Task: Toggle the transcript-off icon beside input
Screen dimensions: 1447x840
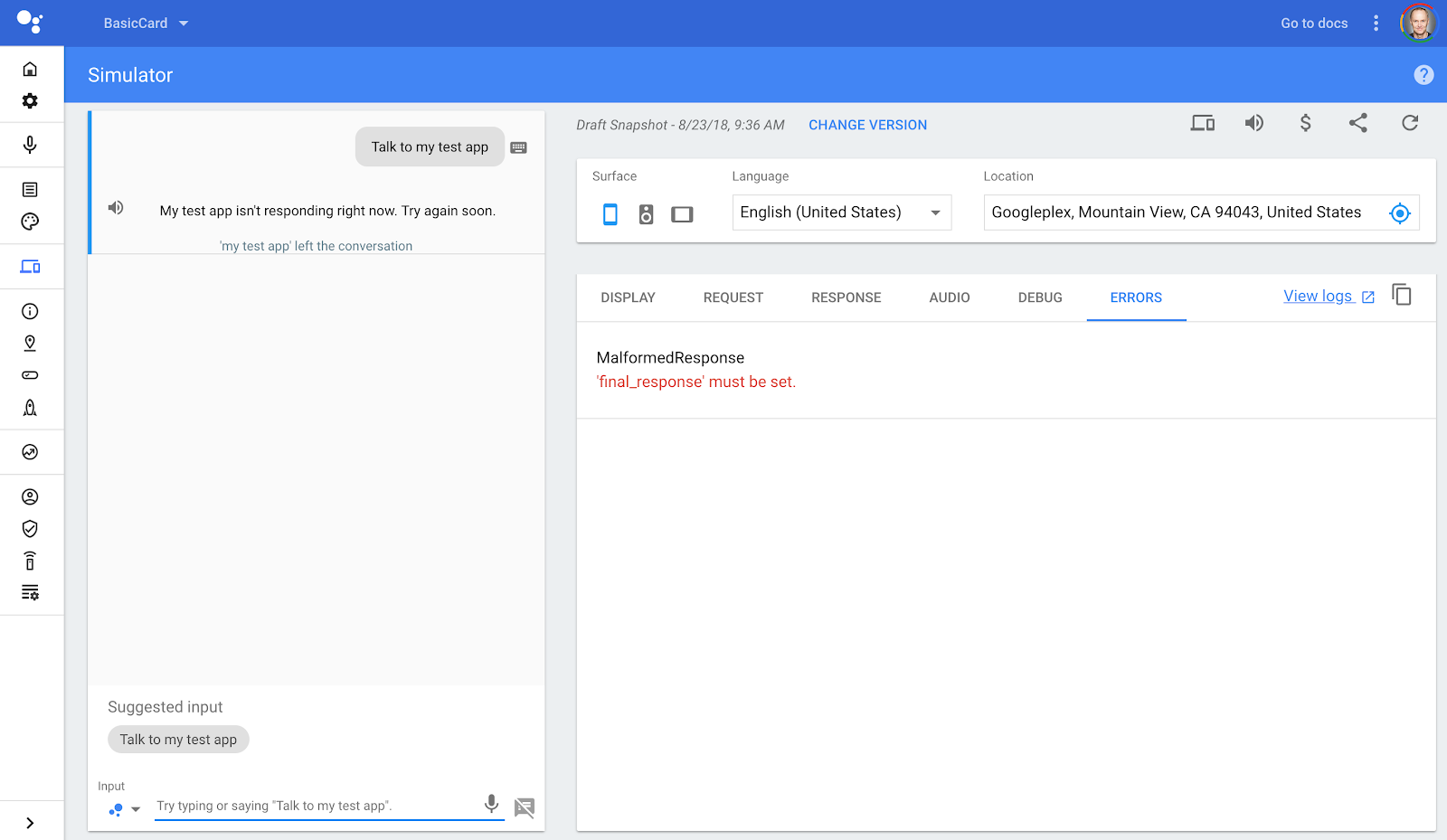Action: (x=525, y=807)
